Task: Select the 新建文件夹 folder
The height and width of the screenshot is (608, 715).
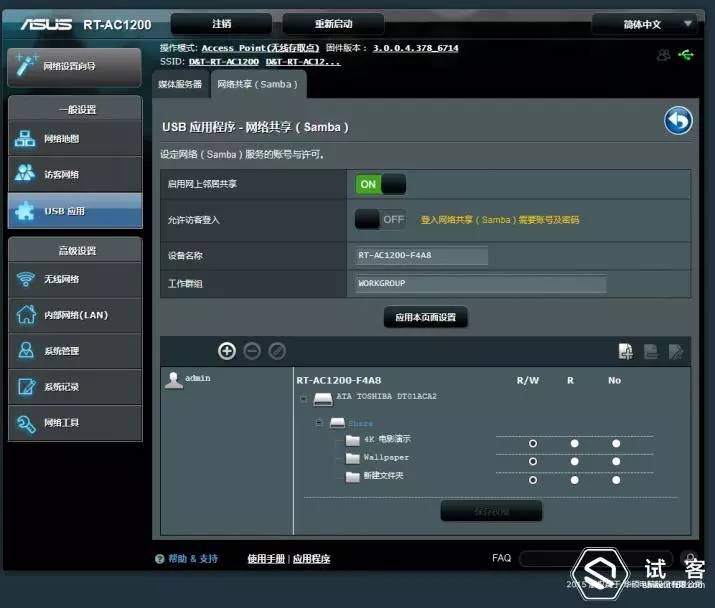Action: 383,476
